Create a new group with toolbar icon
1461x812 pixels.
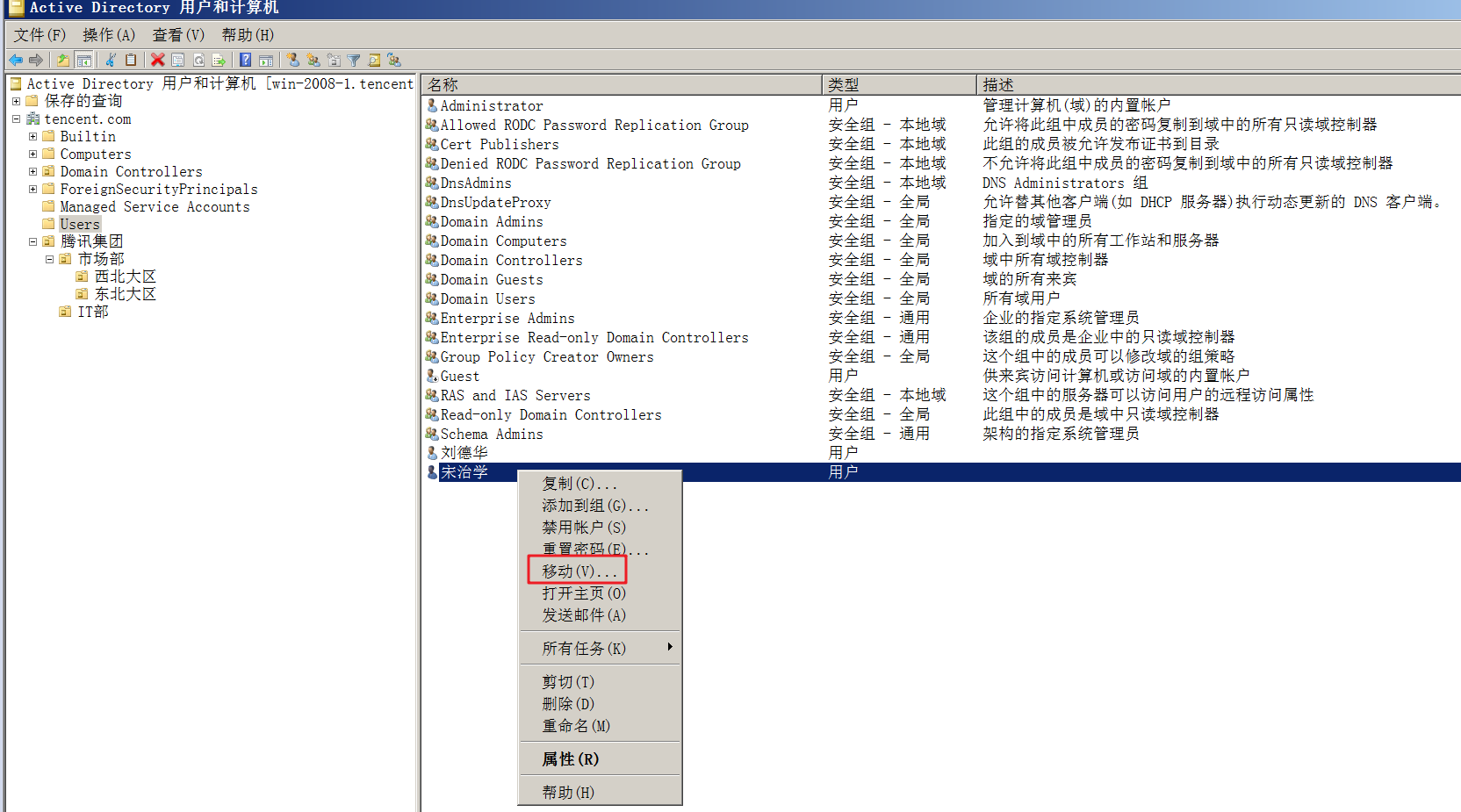coord(313,60)
